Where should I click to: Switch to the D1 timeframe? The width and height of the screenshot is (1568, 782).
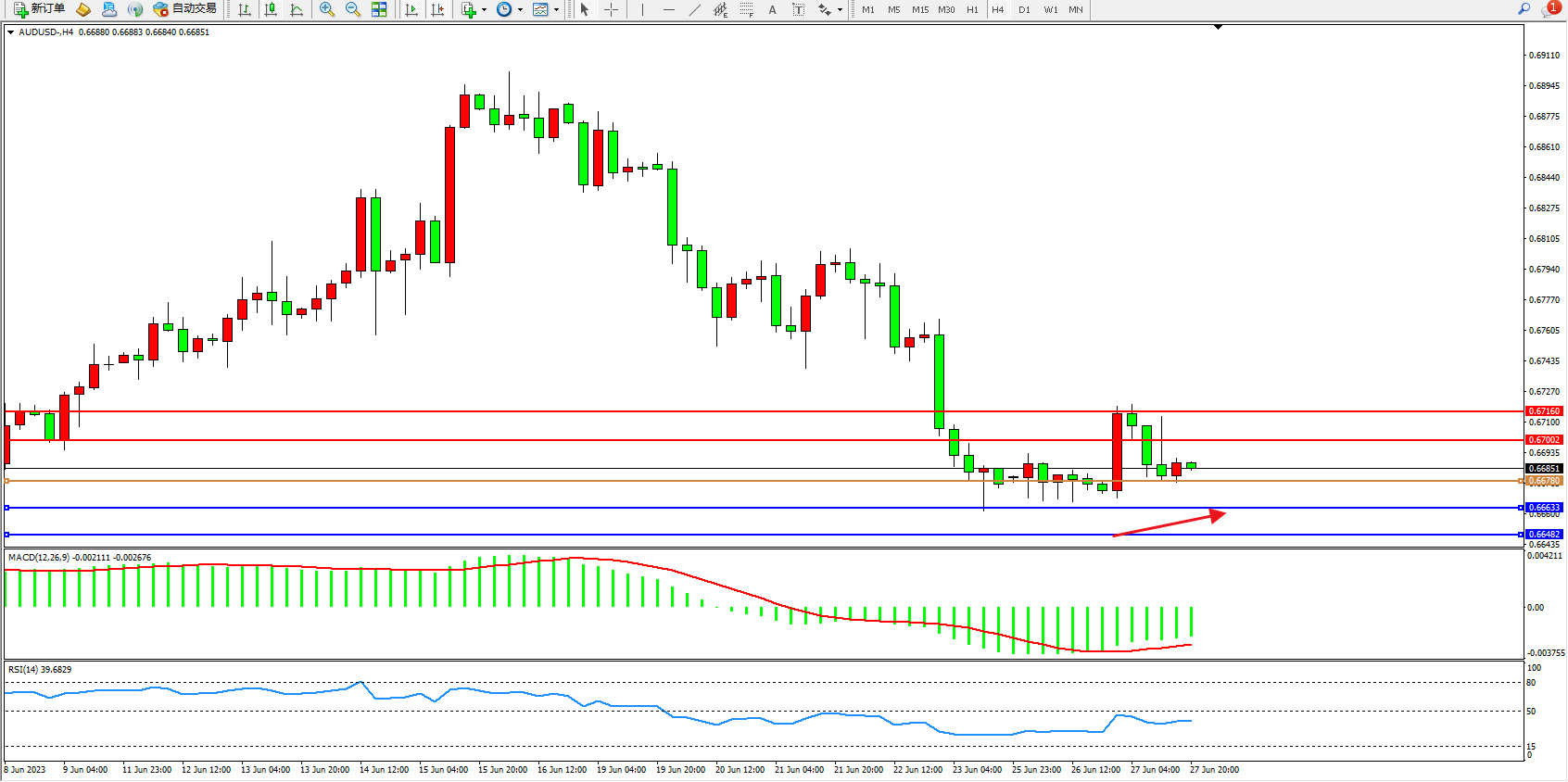click(1024, 9)
